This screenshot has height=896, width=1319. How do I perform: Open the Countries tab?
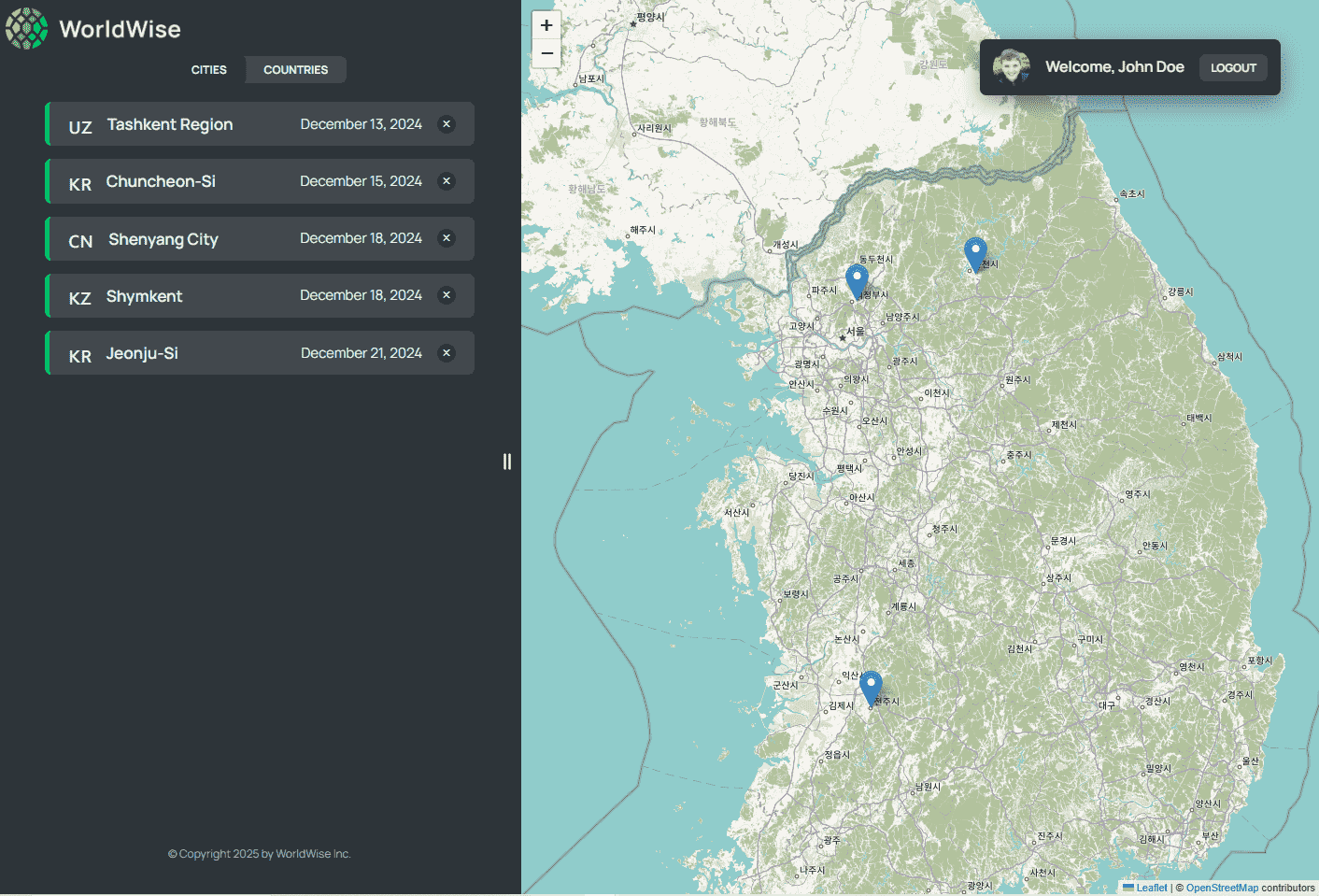click(295, 70)
